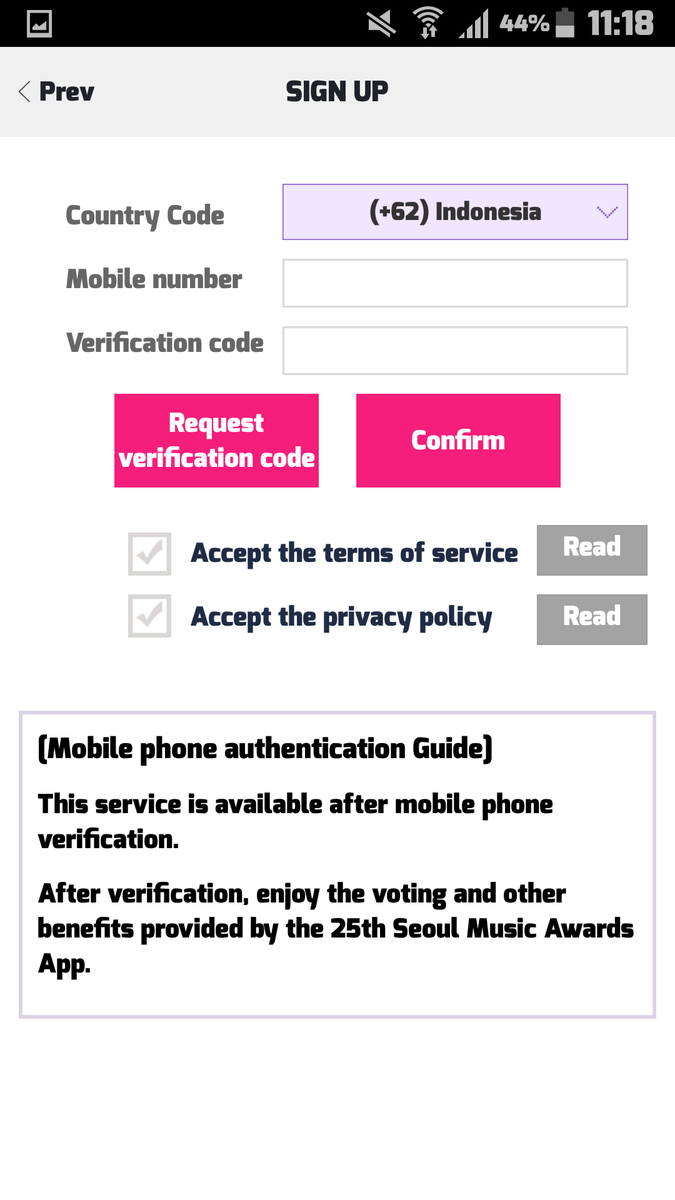Read the terms of service

[592, 550]
